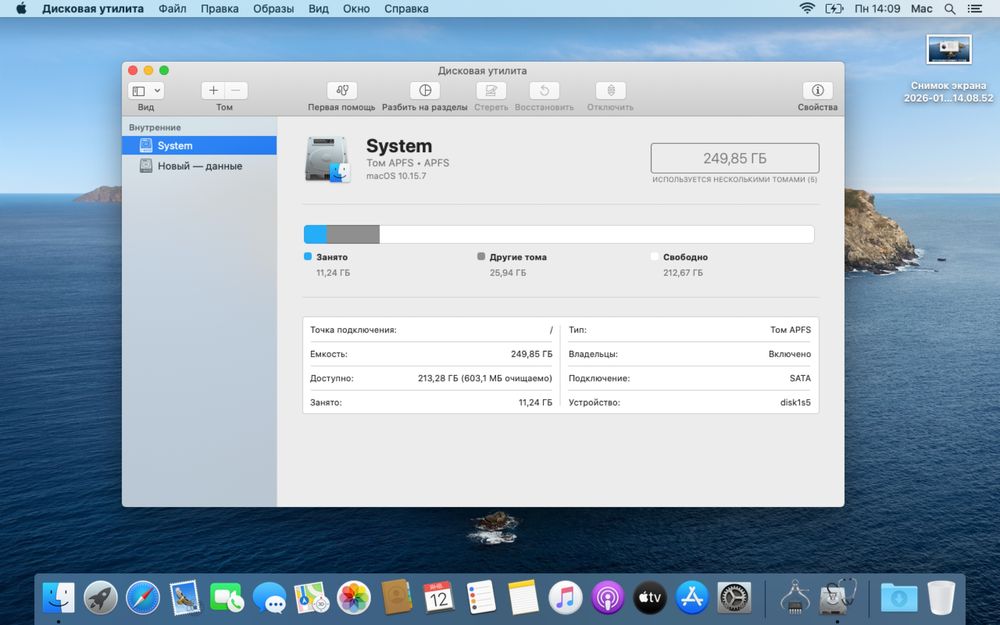The height and width of the screenshot is (625, 1000).
Task: Open System Preferences from the Dock
Action: 734,598
